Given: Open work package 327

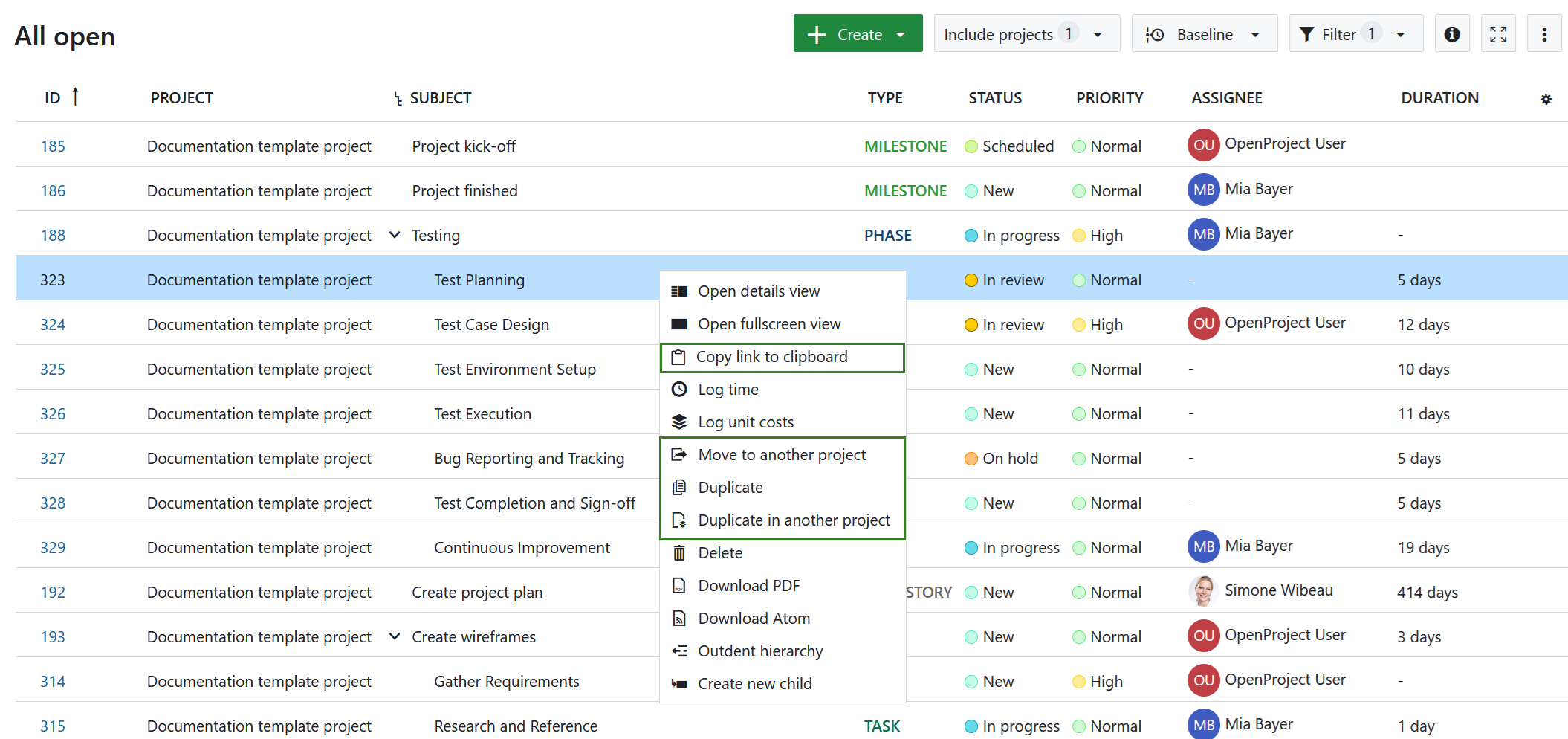Looking at the screenshot, I should (53, 458).
